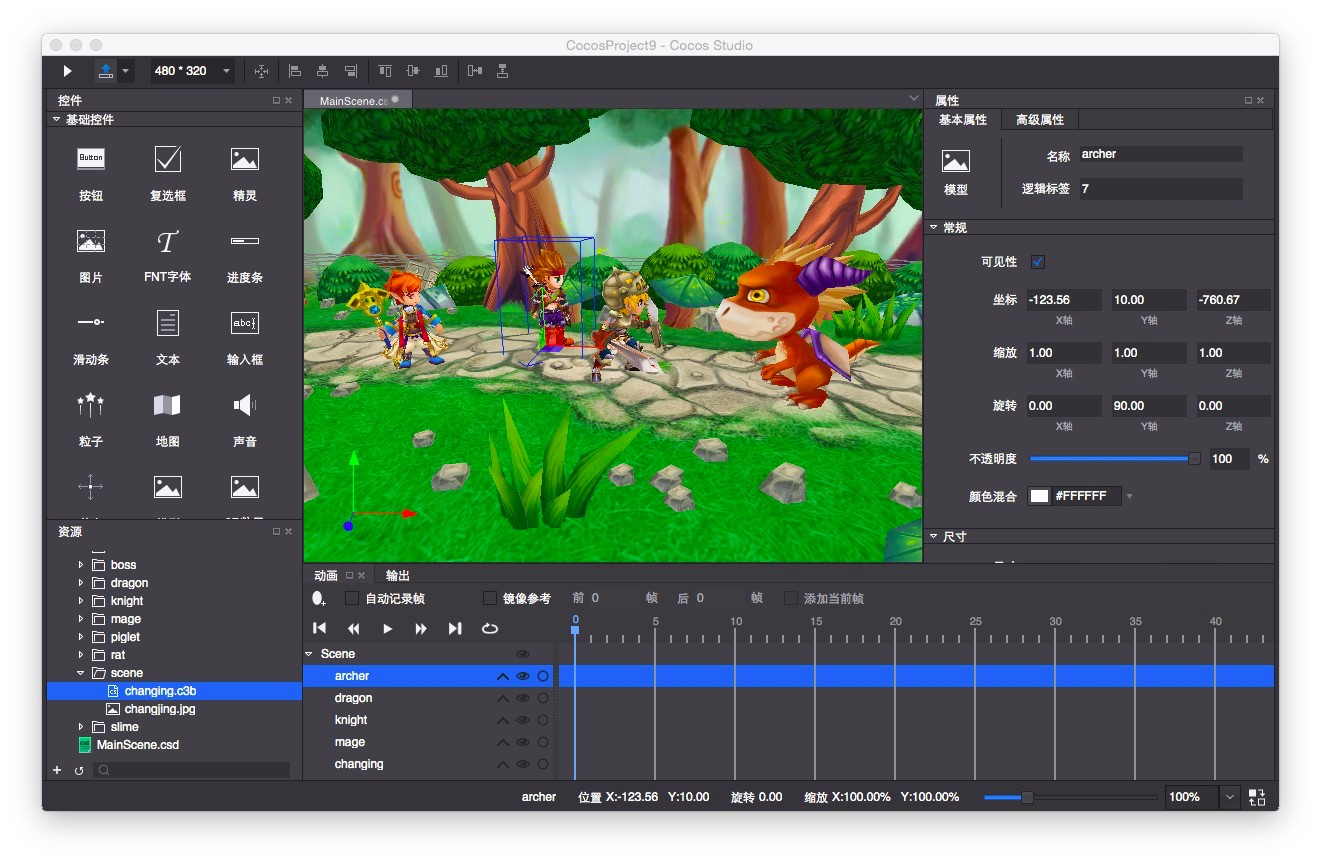
Task: Click the align vertical center icon
Action: click(413, 71)
